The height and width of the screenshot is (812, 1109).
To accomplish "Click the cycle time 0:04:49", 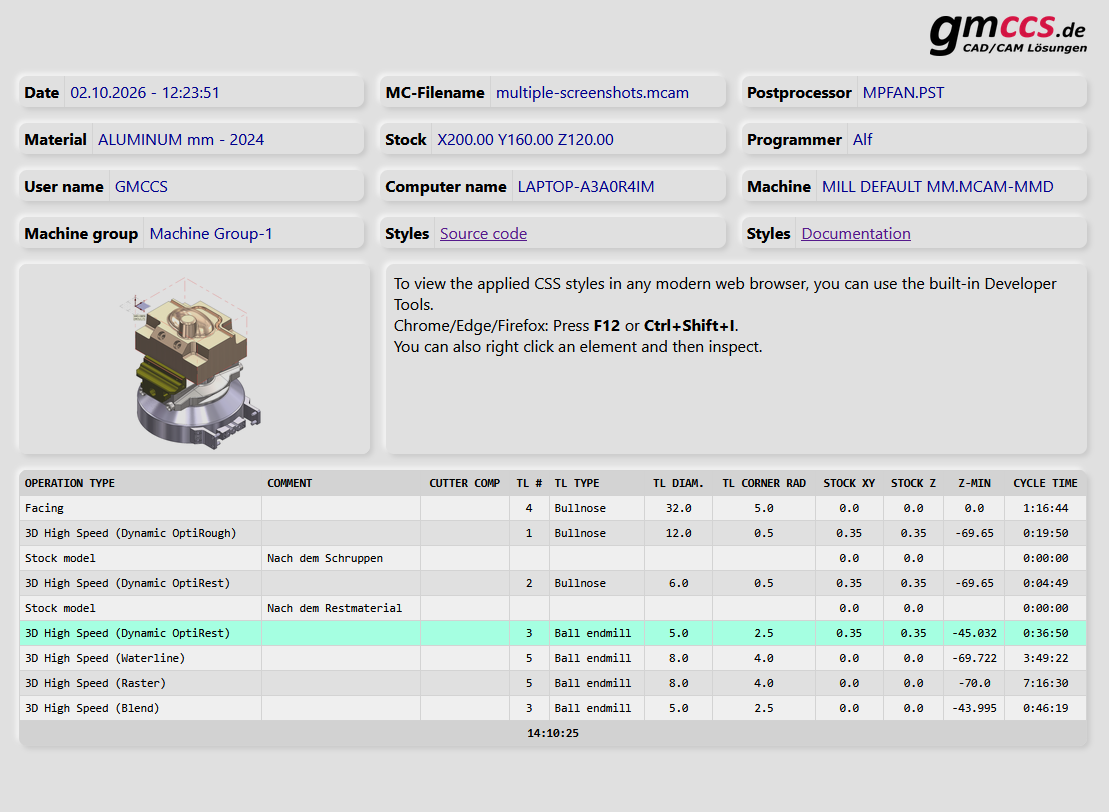I will (1045, 583).
